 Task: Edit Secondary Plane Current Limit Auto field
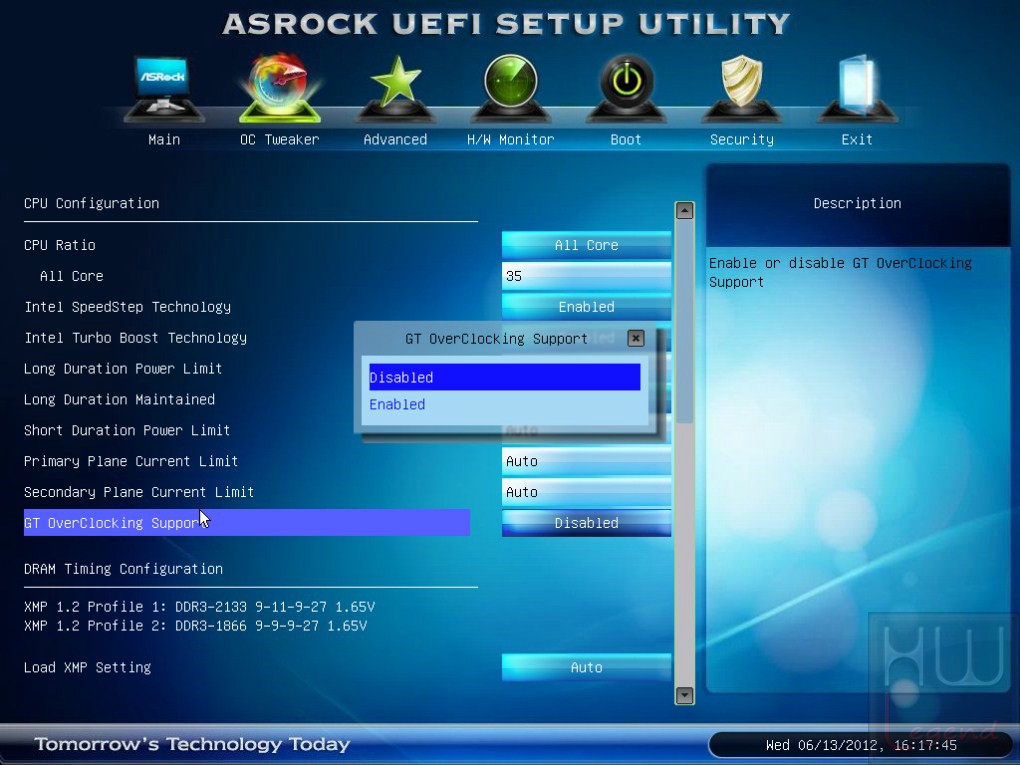click(586, 492)
